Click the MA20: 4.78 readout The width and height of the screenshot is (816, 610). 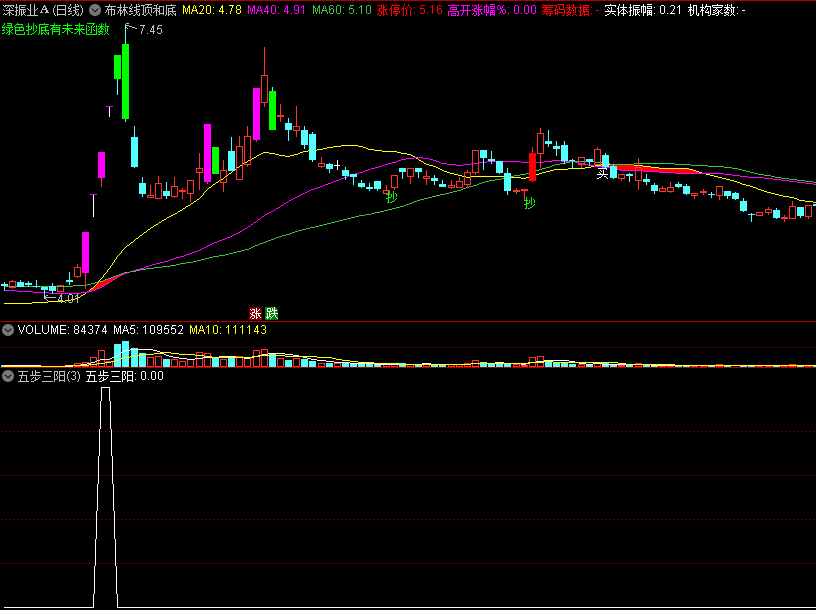point(212,10)
